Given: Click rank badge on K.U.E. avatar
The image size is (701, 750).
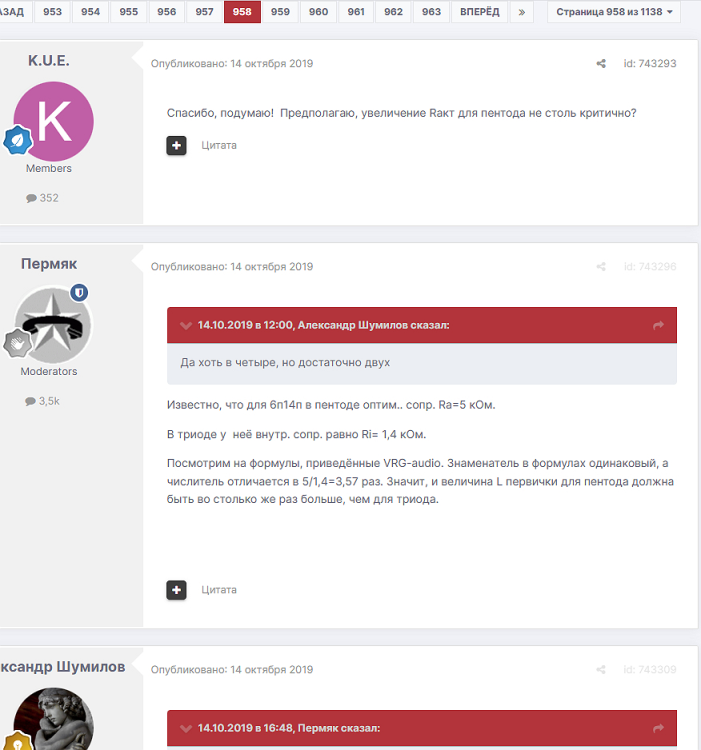Looking at the screenshot, I should (18, 140).
